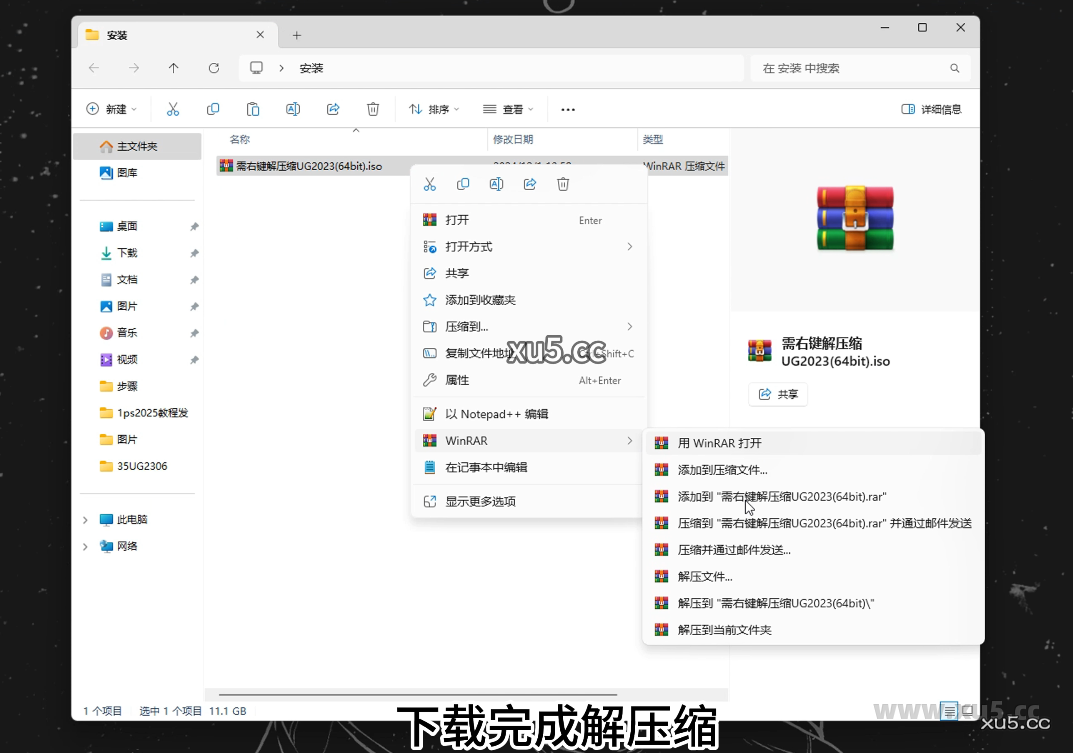Open the 排序 sort dropdown
This screenshot has height=753, width=1073.
coord(432,109)
